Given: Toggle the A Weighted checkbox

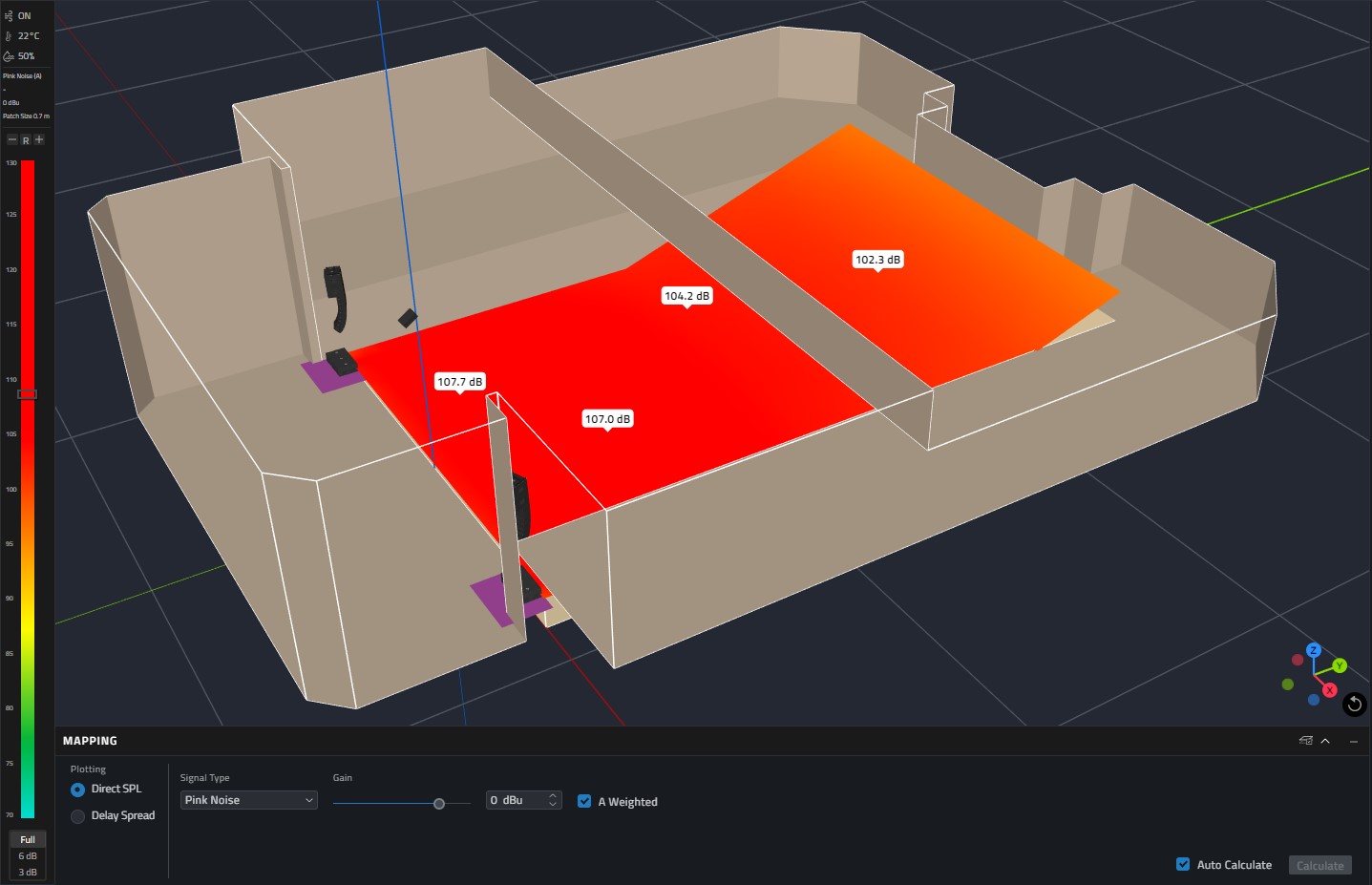Looking at the screenshot, I should click(x=584, y=802).
